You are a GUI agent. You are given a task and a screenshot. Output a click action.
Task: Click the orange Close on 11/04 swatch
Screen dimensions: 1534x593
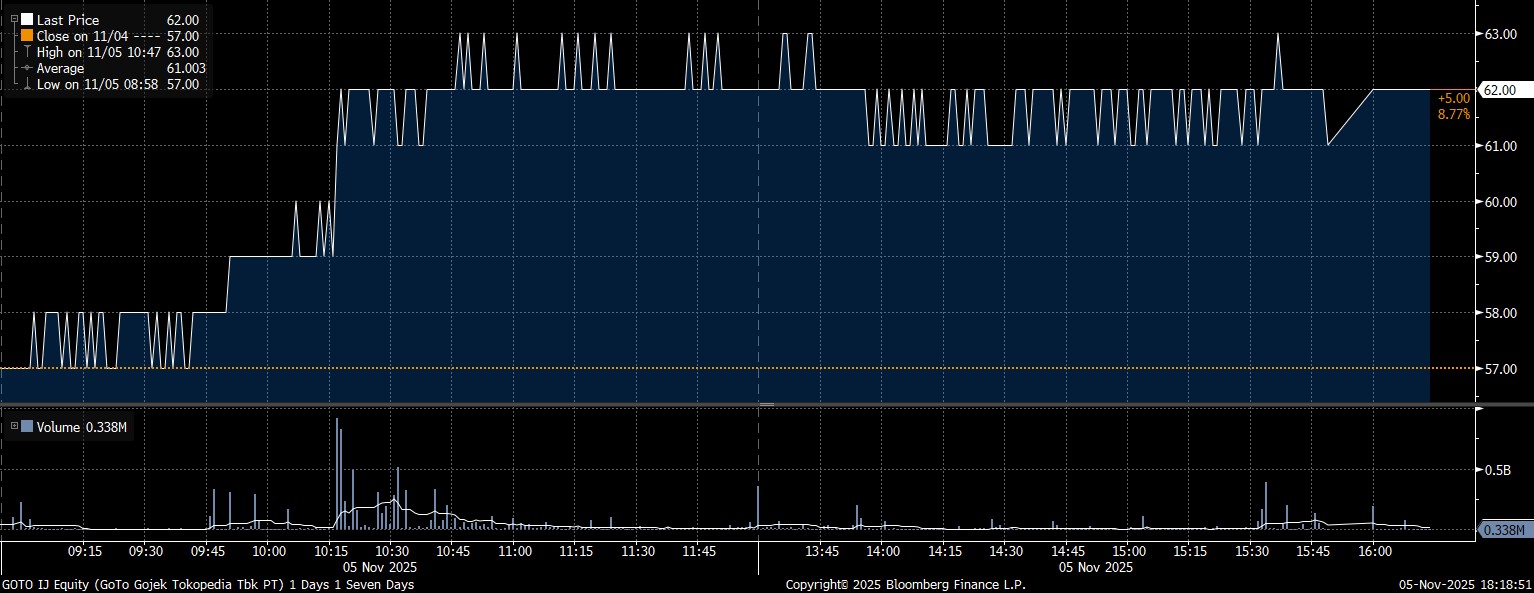click(27, 35)
